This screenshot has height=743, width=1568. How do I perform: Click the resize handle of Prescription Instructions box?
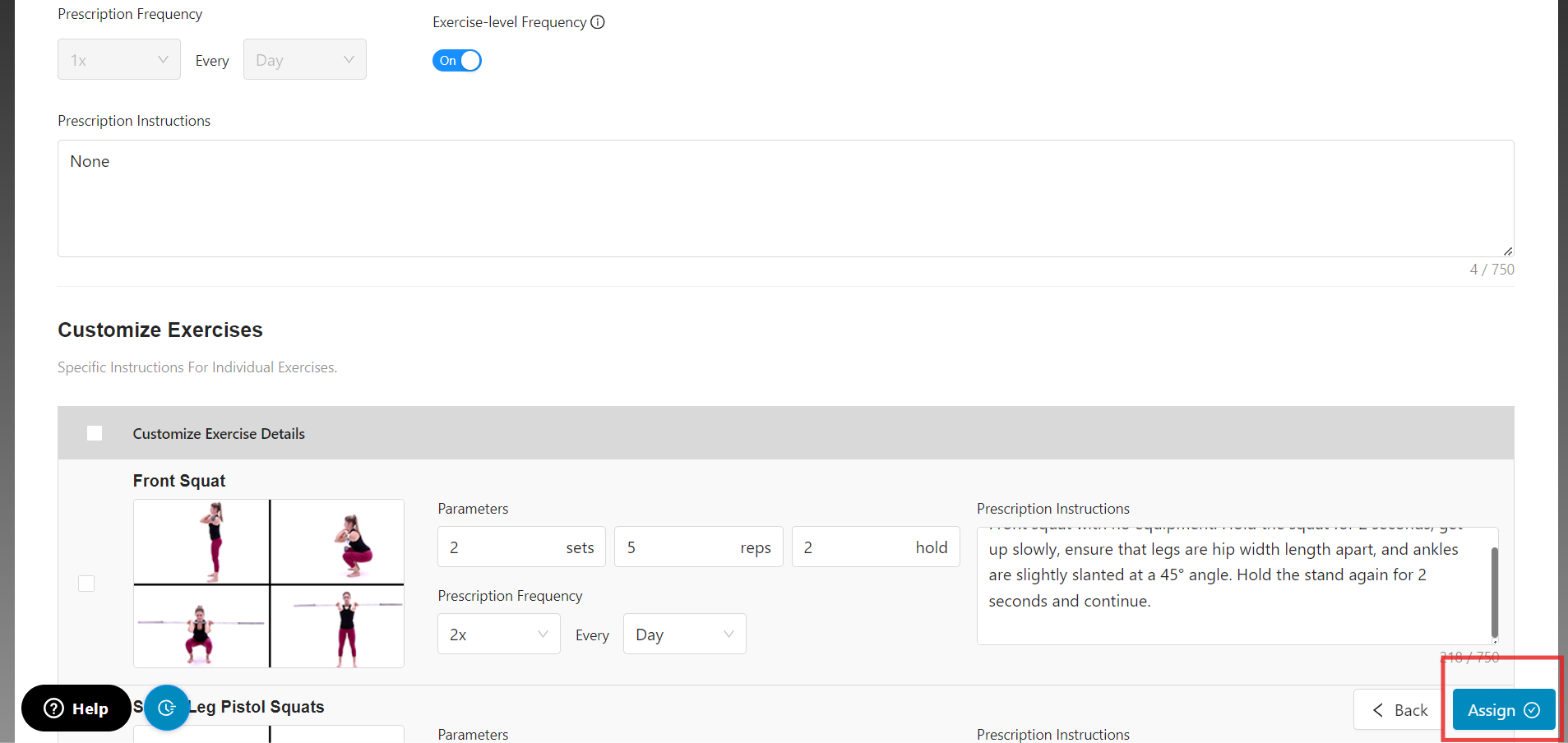point(1507,251)
